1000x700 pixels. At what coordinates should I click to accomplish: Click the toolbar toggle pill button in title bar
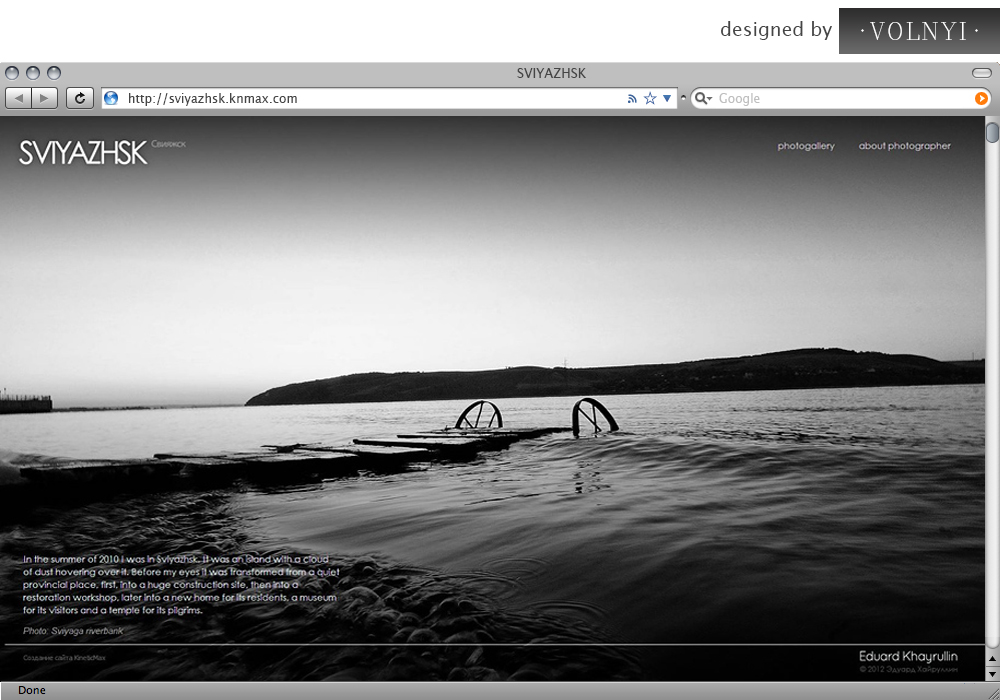click(982, 73)
